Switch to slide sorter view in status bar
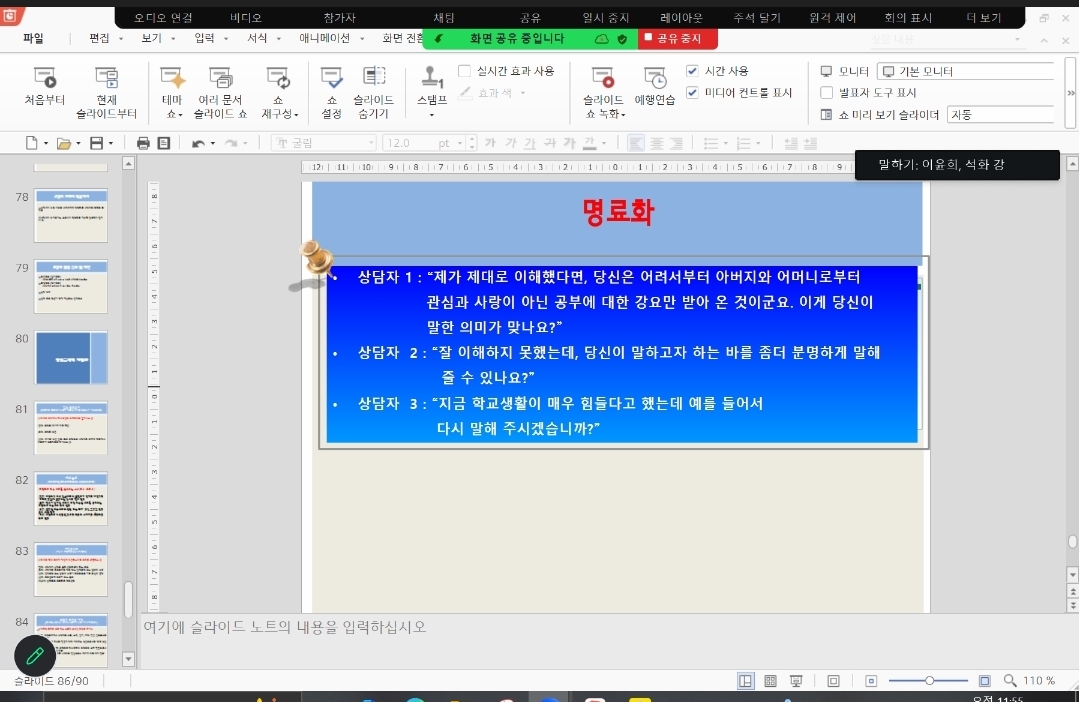This screenshot has width=1079, height=702. point(771,681)
